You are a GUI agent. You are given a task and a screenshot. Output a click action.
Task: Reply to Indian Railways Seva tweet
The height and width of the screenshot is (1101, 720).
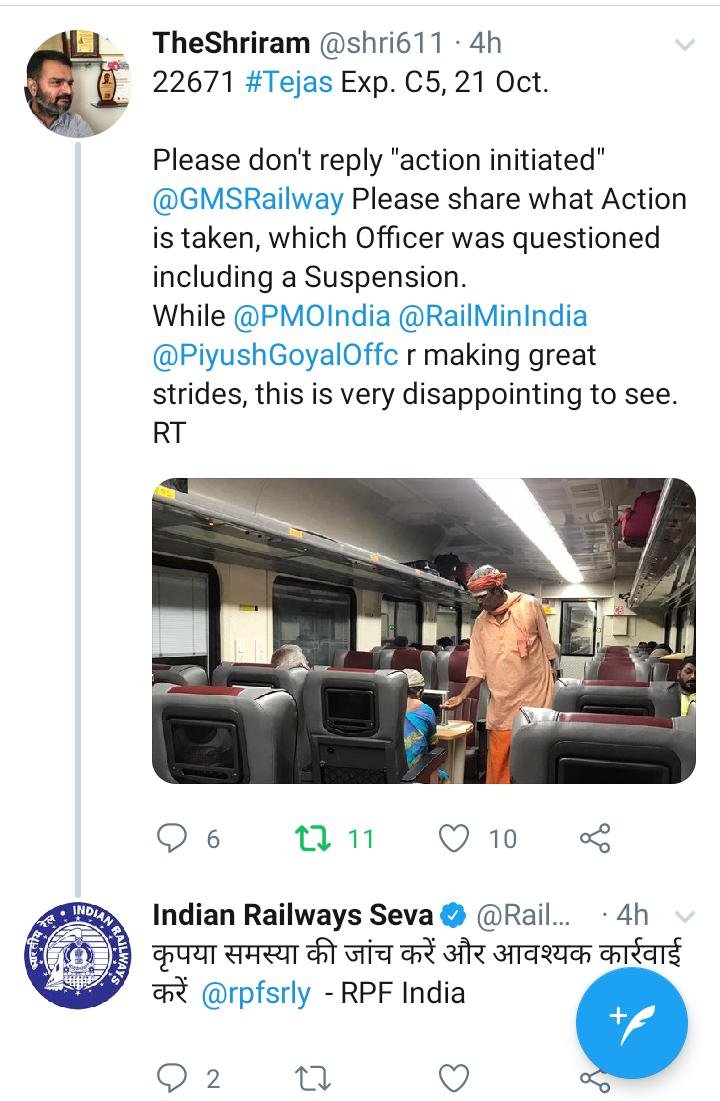172,1078
